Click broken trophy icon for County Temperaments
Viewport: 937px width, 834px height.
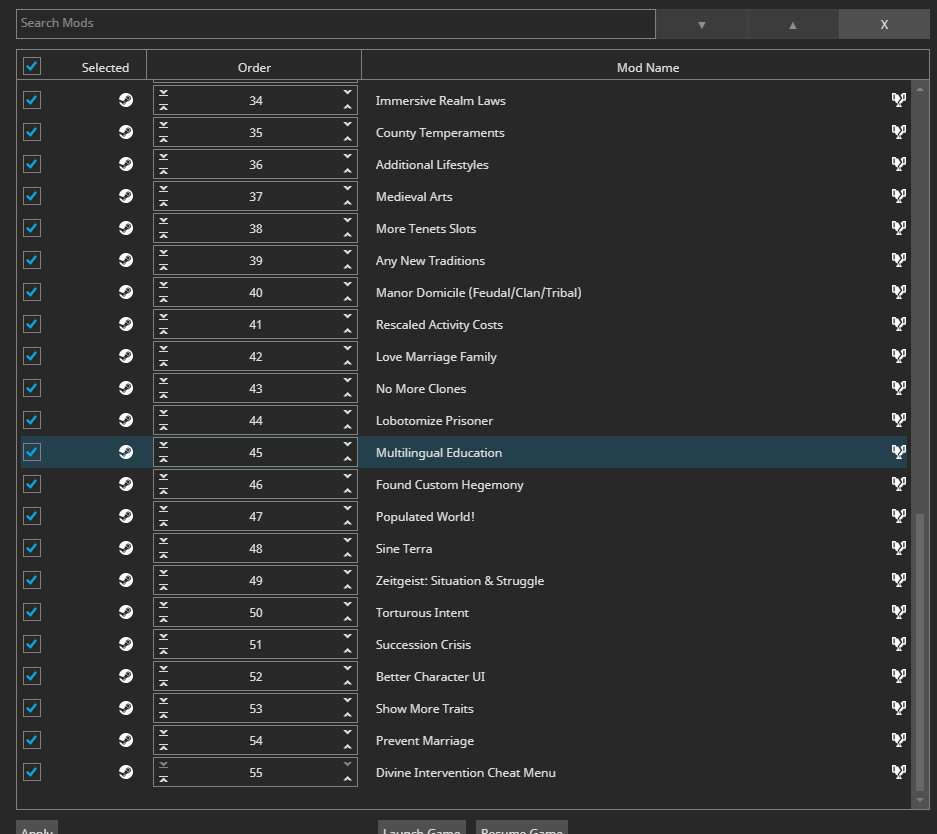coord(898,132)
